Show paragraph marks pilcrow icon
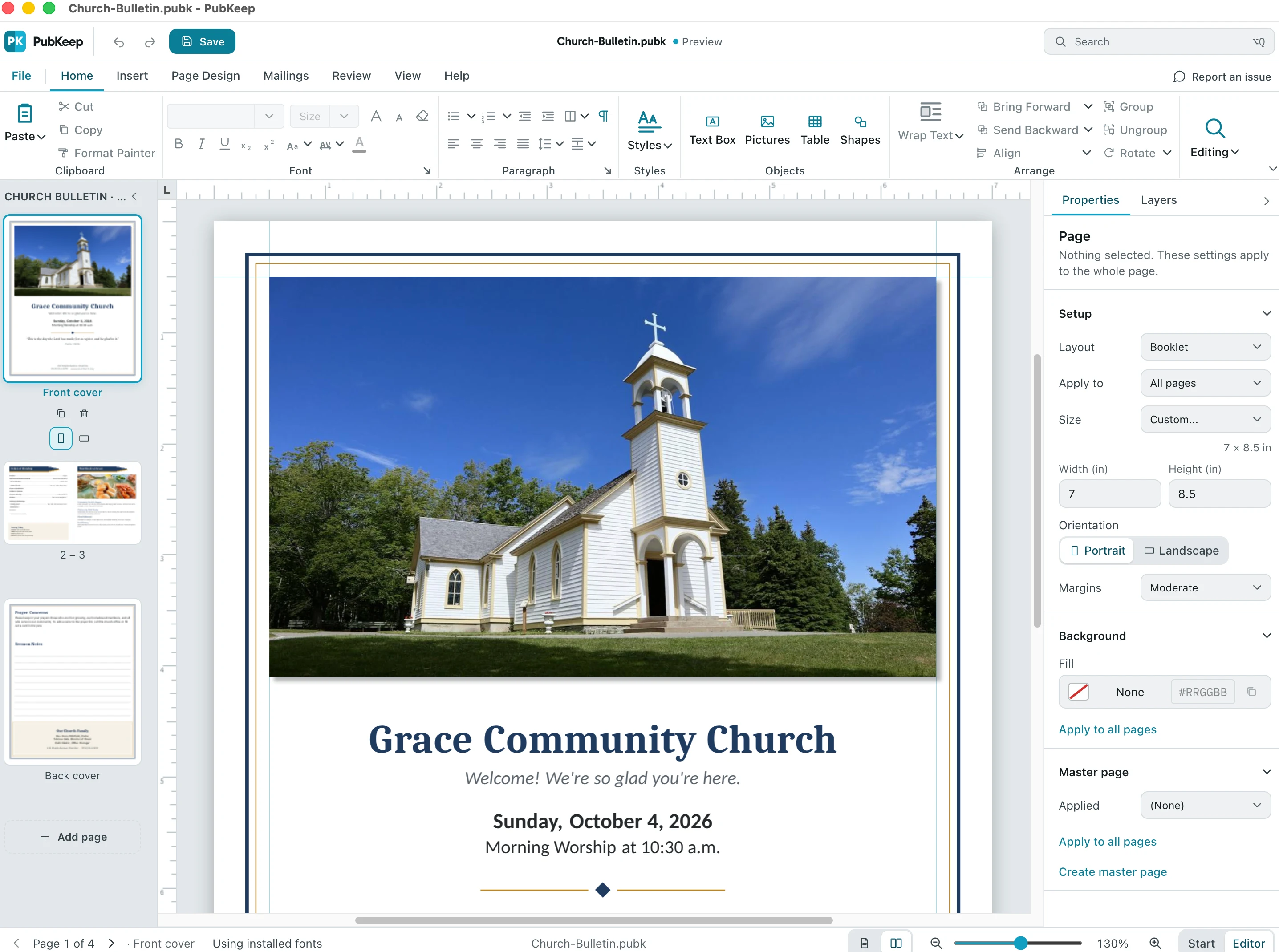This screenshot has width=1279, height=952. [x=603, y=116]
